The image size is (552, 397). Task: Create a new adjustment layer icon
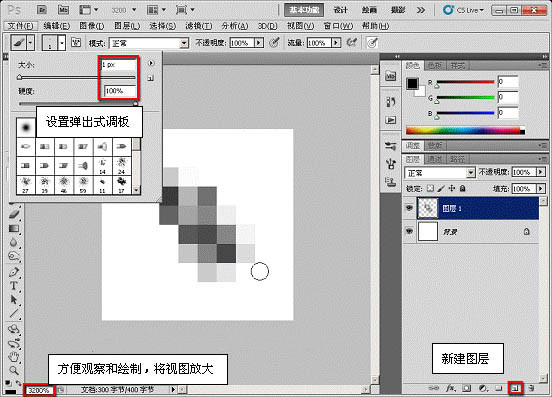pos(484,388)
